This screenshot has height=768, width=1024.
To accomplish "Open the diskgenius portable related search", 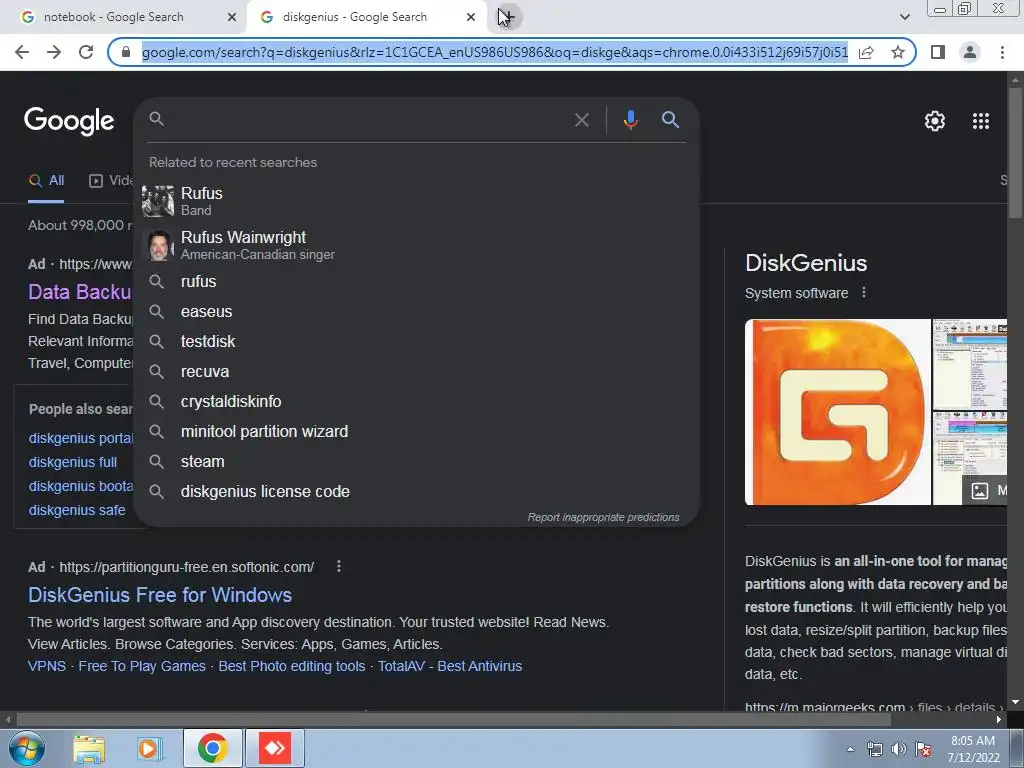I will click(81, 438).
